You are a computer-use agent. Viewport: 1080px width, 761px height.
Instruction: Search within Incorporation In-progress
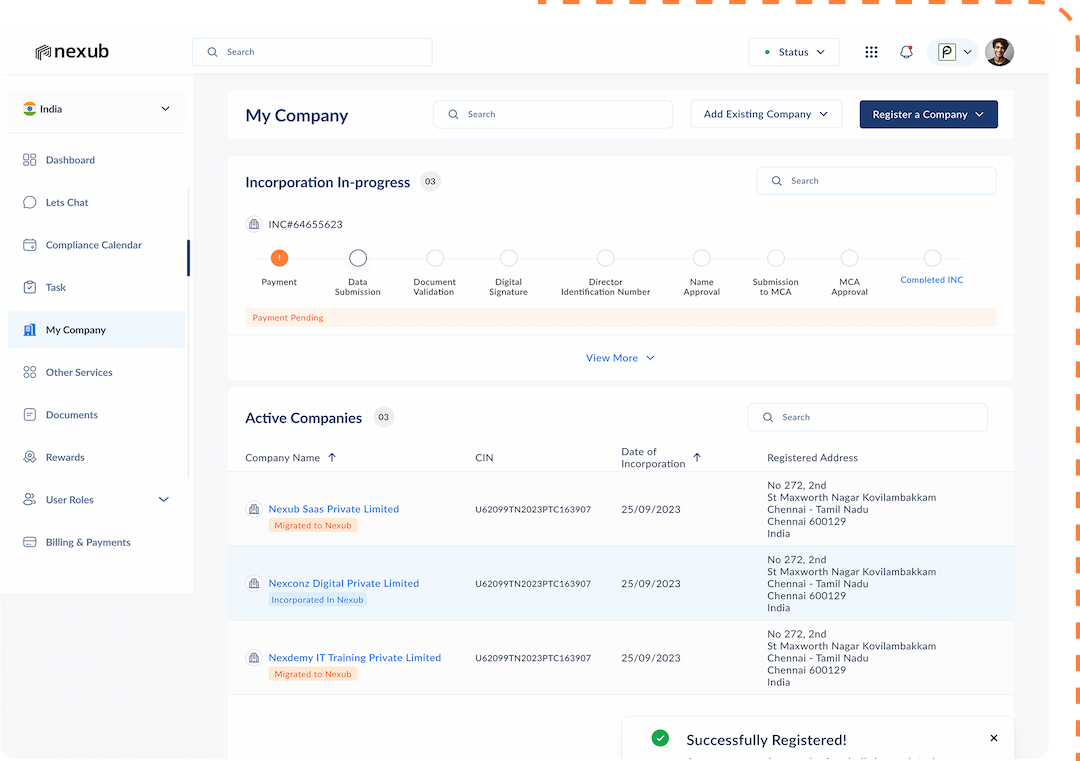[876, 181]
